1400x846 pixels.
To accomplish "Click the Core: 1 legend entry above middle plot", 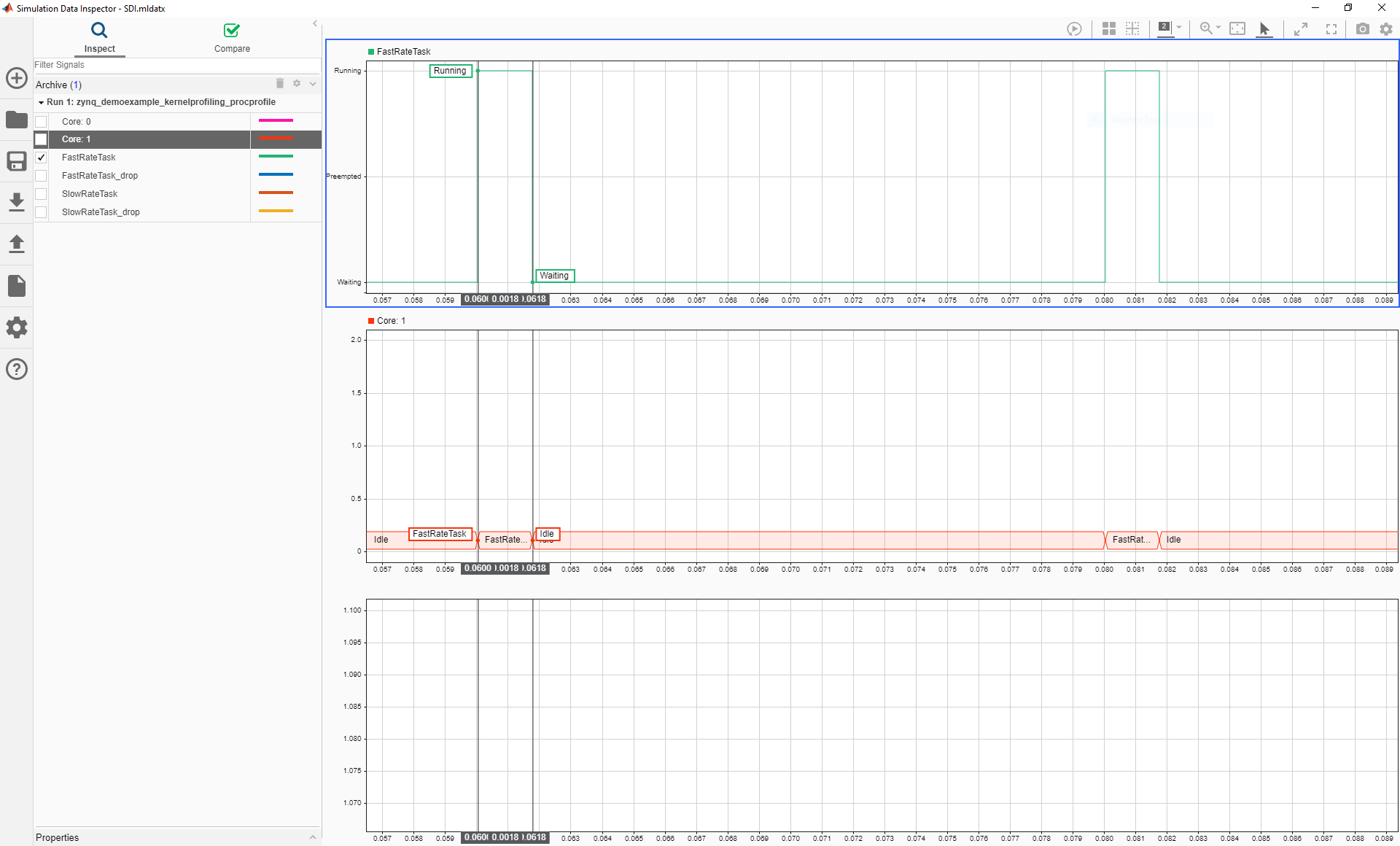I will pyautogui.click(x=387, y=321).
